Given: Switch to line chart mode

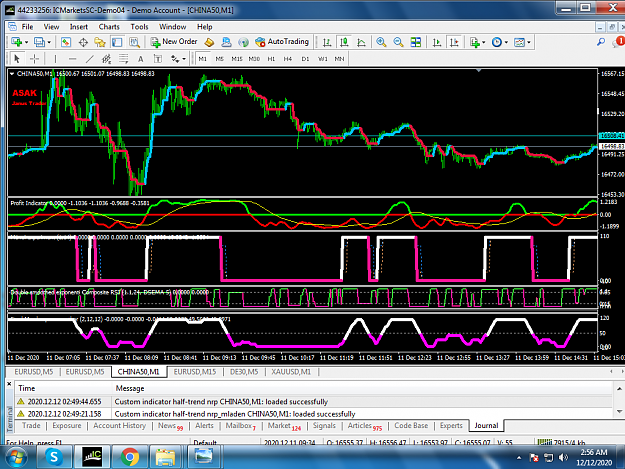Looking at the screenshot, I should pyautogui.click(x=361, y=42).
